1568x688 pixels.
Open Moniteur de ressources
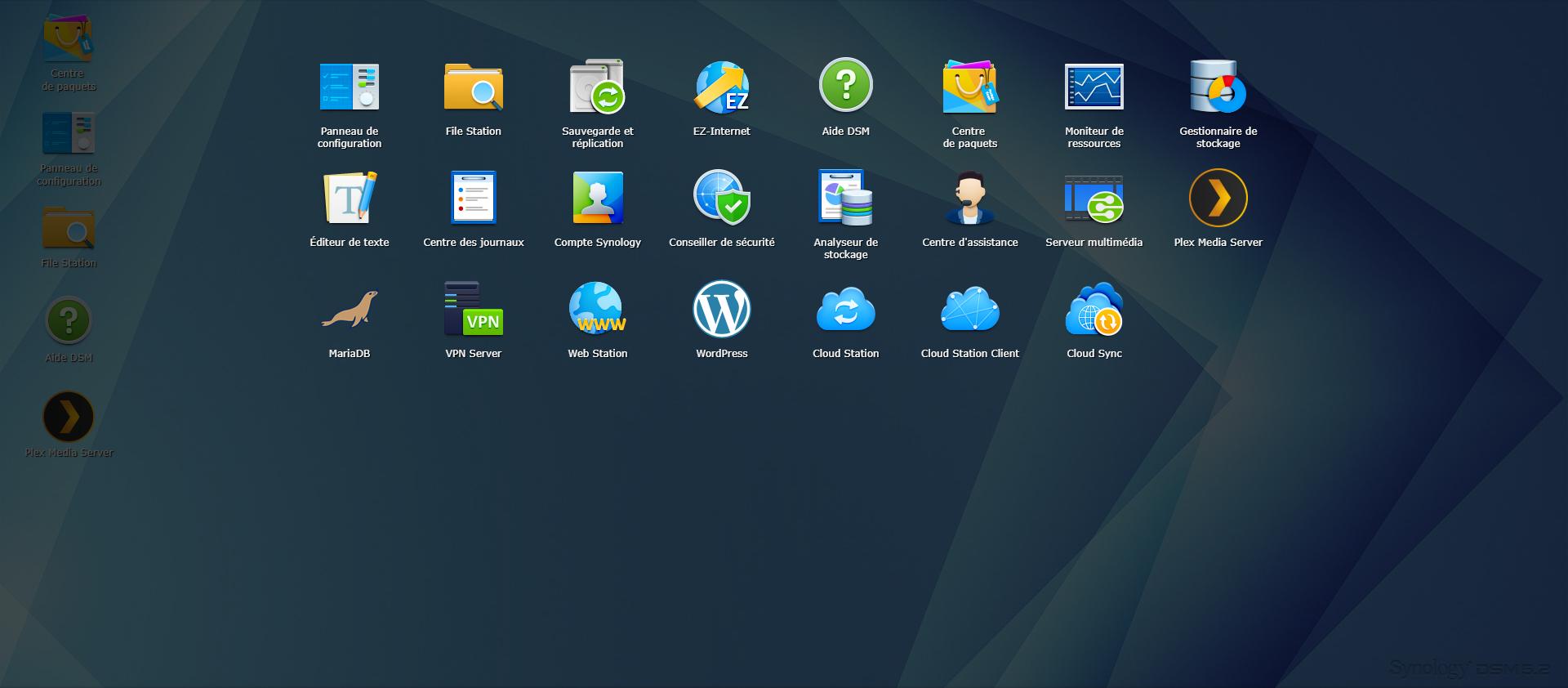coord(1094,87)
